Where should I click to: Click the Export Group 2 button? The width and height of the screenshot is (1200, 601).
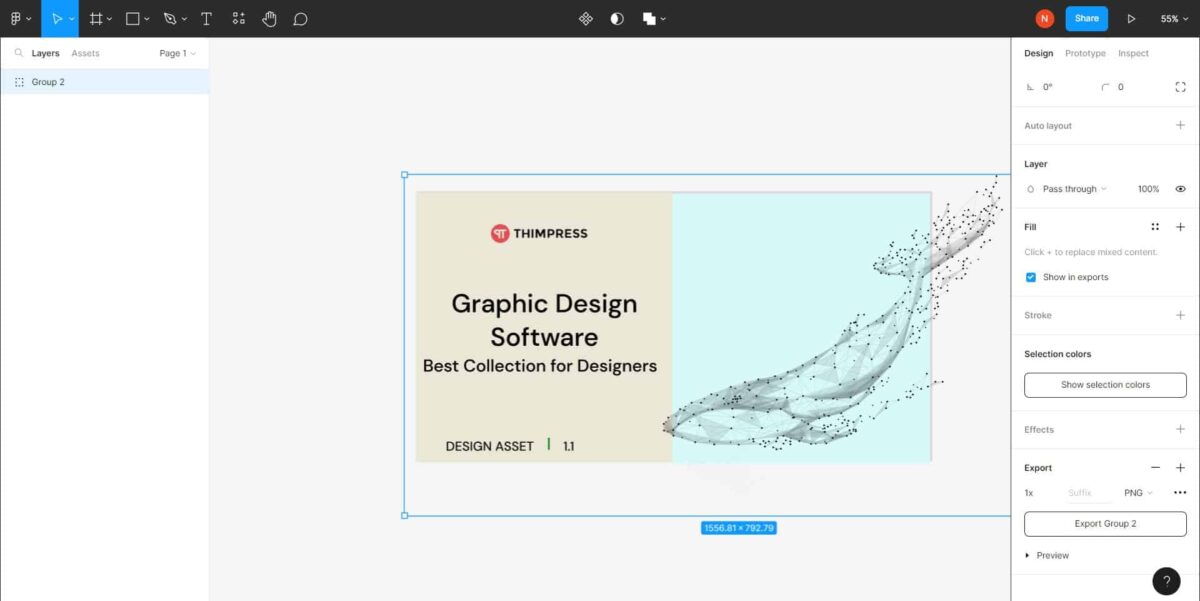click(1104, 523)
